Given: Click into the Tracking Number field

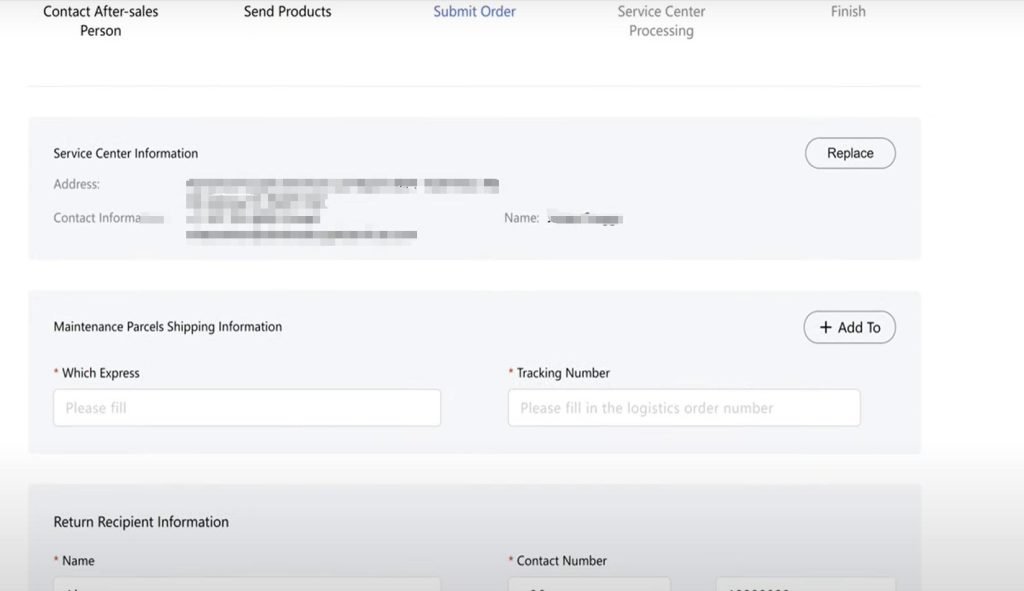Looking at the screenshot, I should [684, 408].
